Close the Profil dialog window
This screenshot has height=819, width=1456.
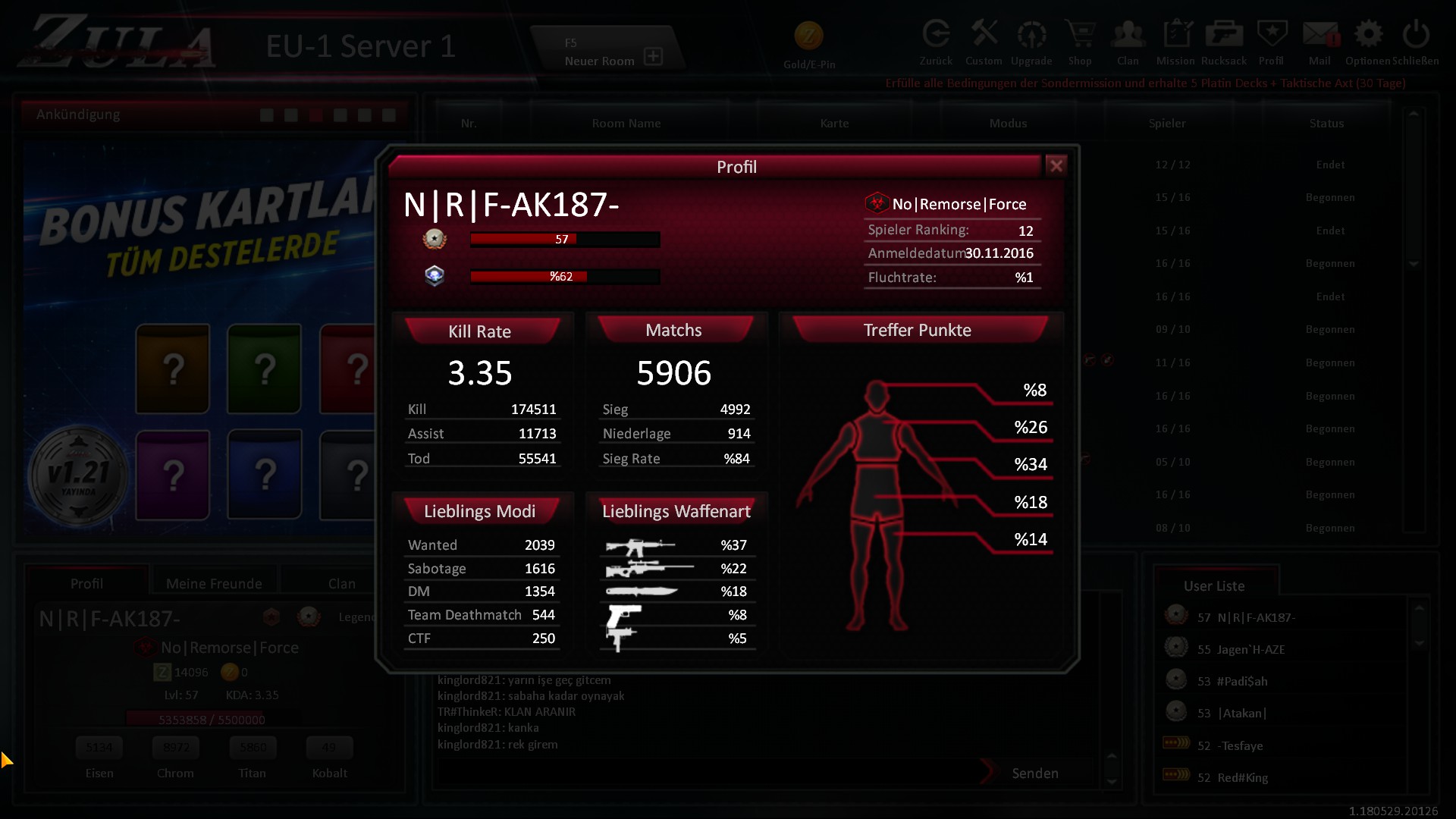[1056, 166]
